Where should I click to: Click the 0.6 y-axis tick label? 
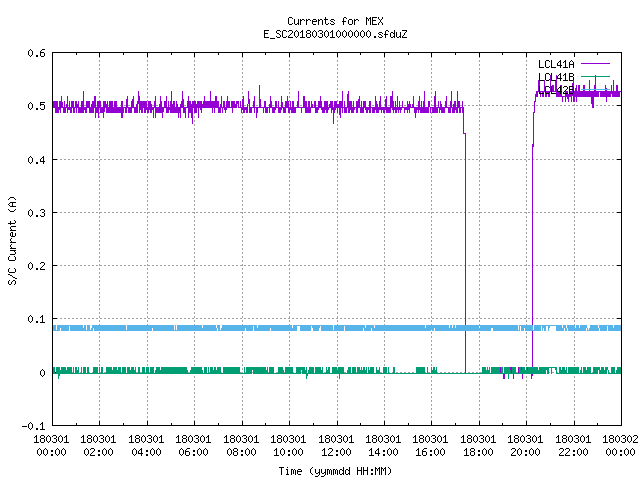pos(36,53)
